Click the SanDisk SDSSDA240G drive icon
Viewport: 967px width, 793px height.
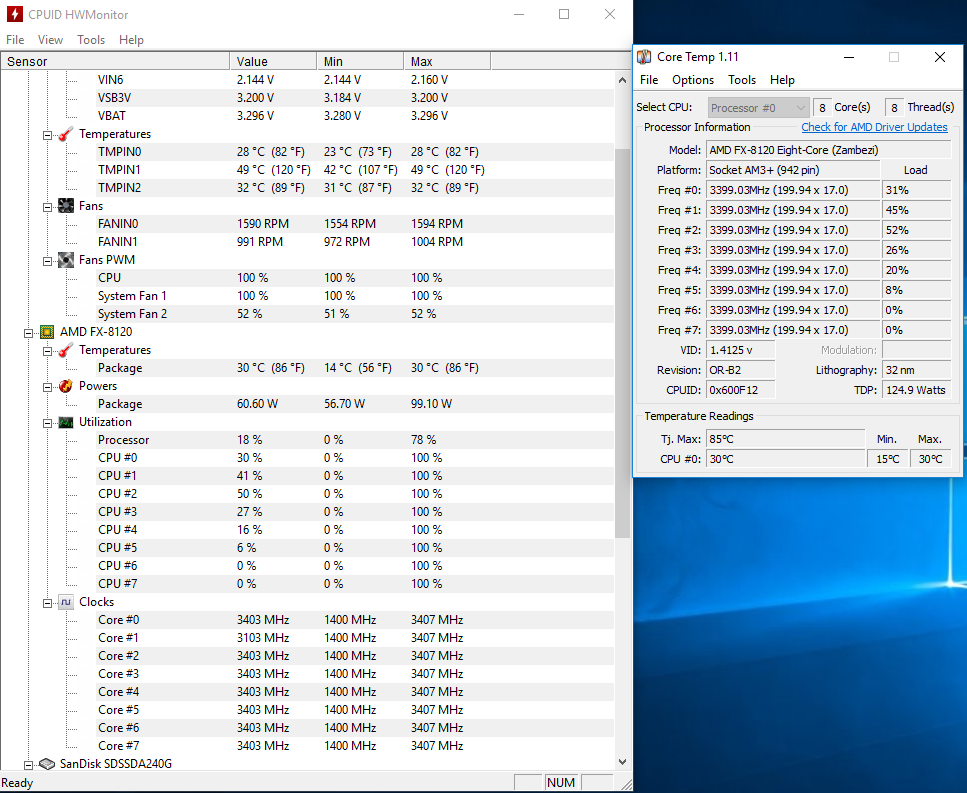point(47,764)
